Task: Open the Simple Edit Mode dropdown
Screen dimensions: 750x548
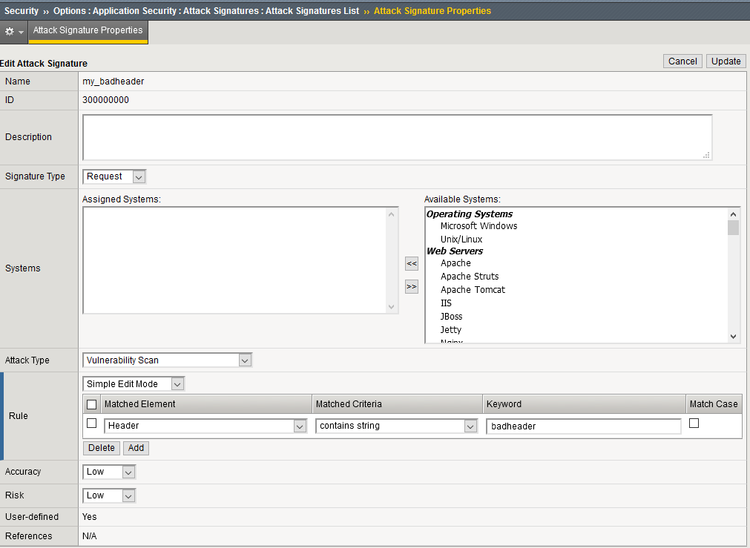Action: click(134, 384)
